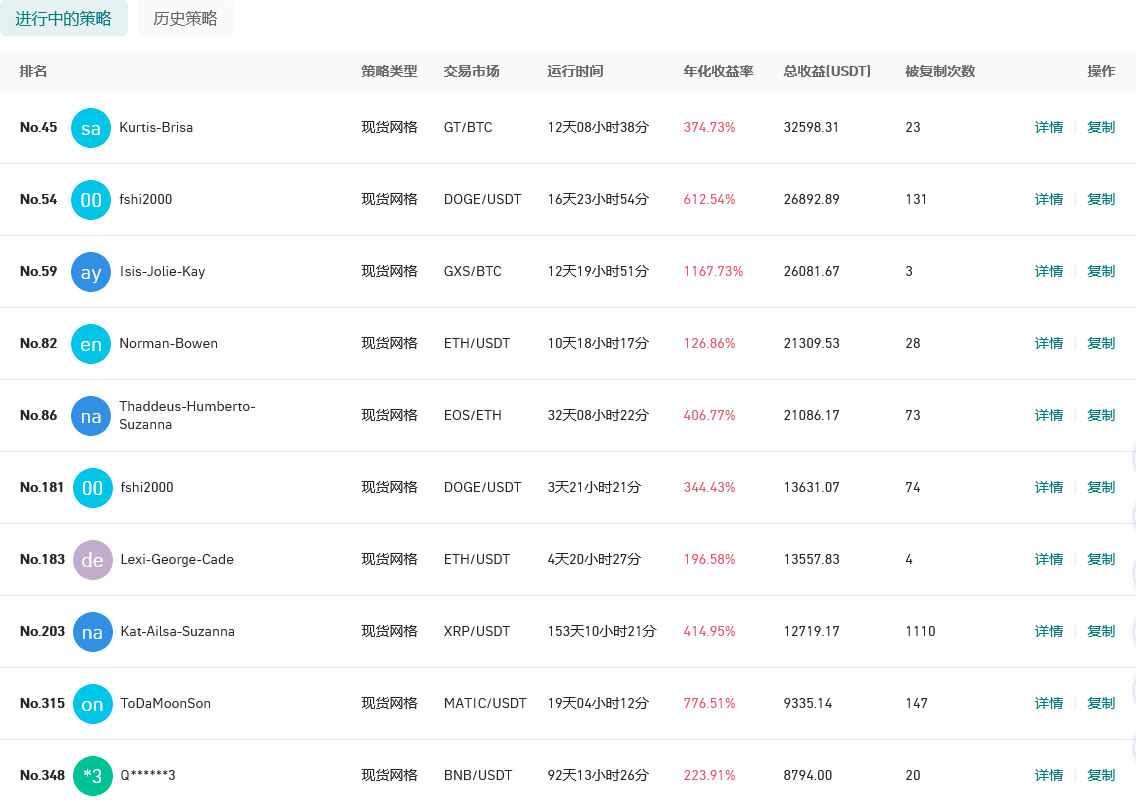Click the ay avatar of Isis-Jolie-Kay
Image resolution: width=1136 pixels, height=805 pixels.
click(91, 272)
